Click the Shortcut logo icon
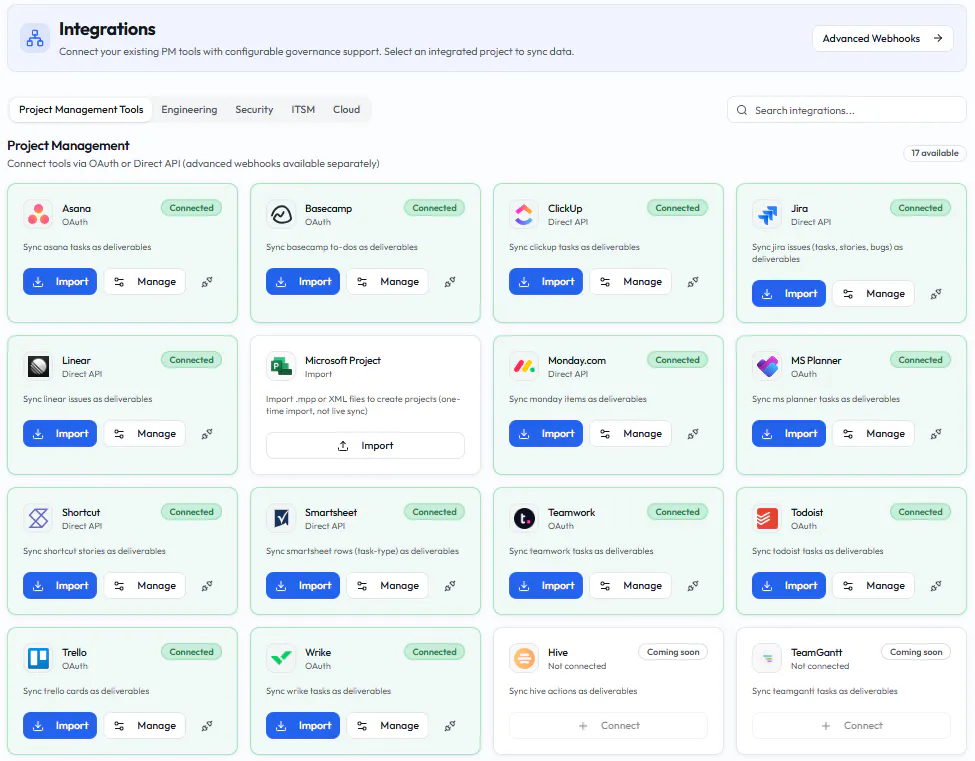Screen dimensions: 975x761 click(x=39, y=518)
